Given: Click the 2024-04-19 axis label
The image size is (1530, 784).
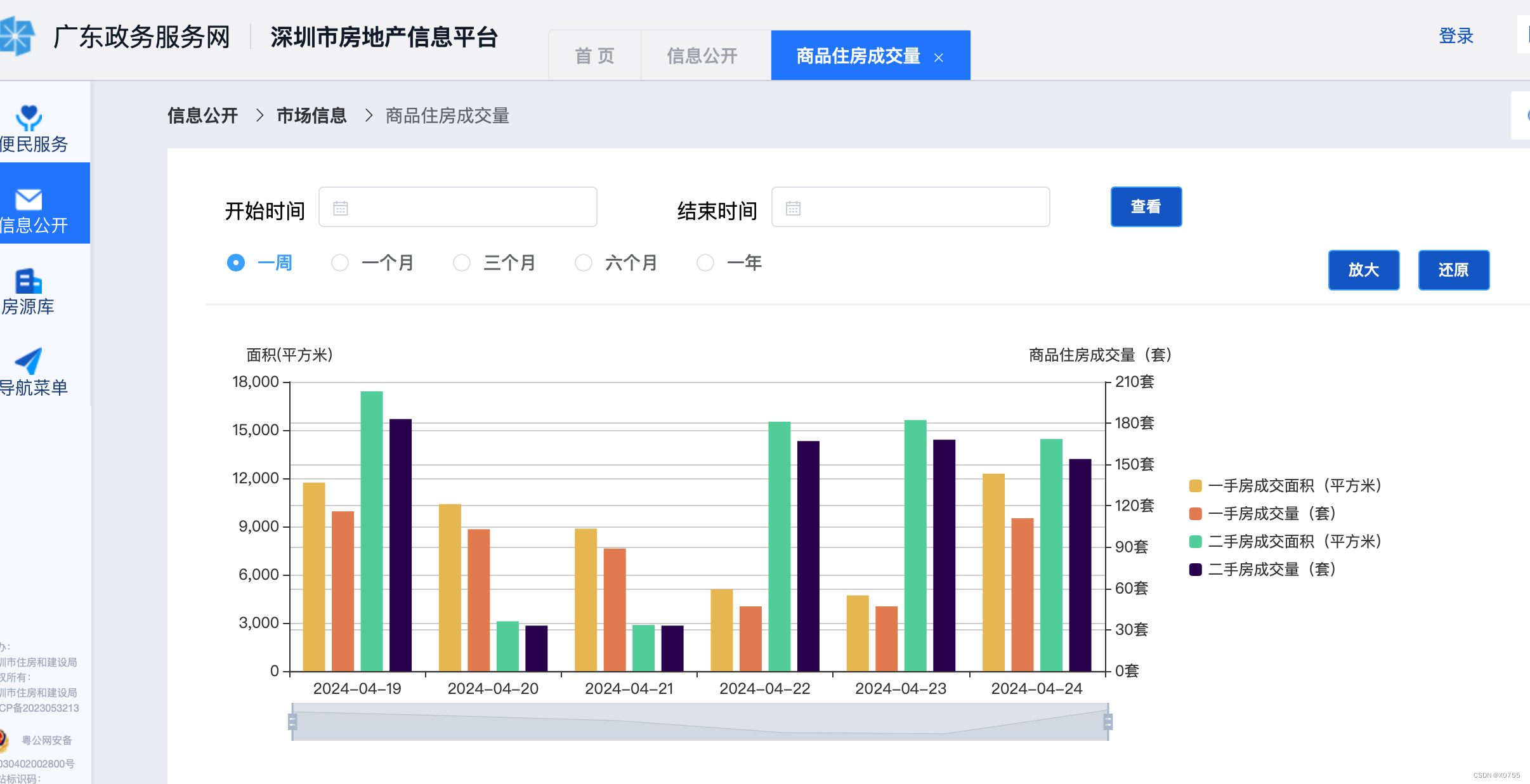Looking at the screenshot, I should tap(357, 688).
